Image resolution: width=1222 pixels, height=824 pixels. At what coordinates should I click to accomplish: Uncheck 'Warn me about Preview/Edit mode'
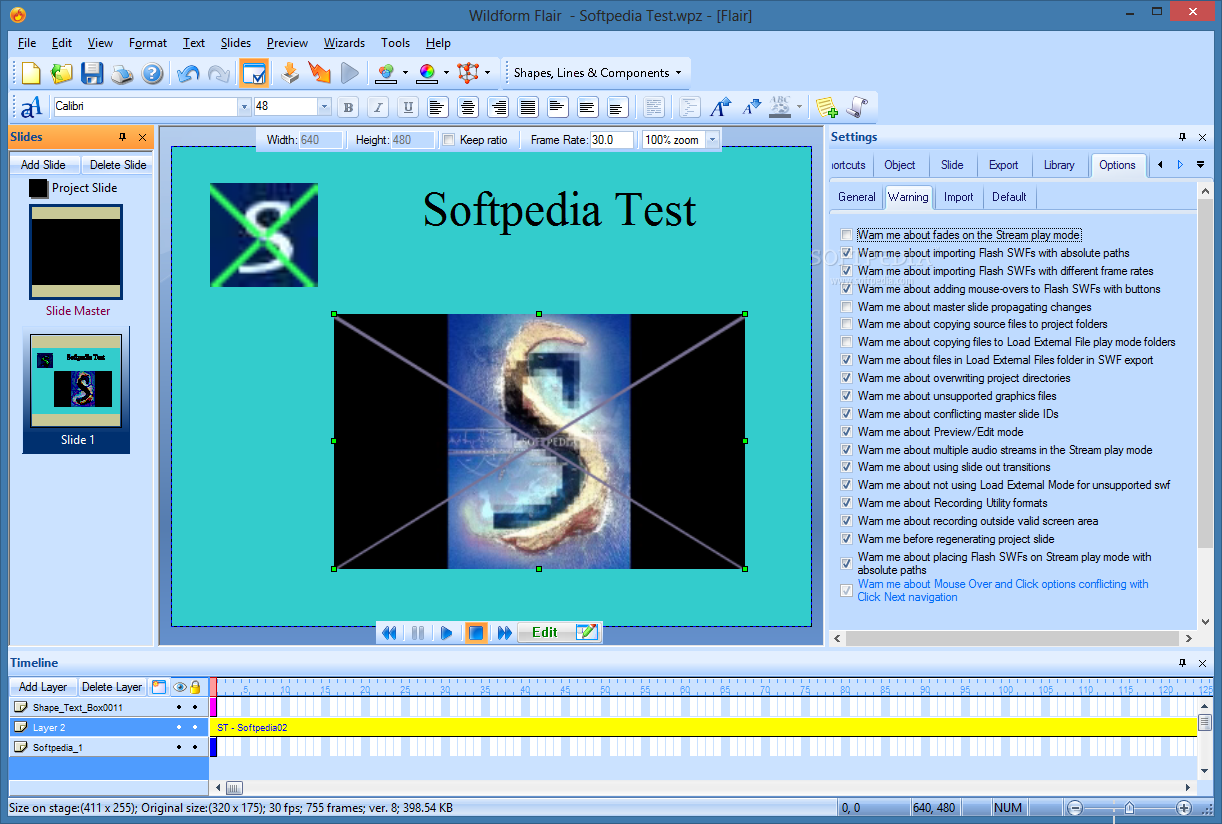tap(847, 432)
